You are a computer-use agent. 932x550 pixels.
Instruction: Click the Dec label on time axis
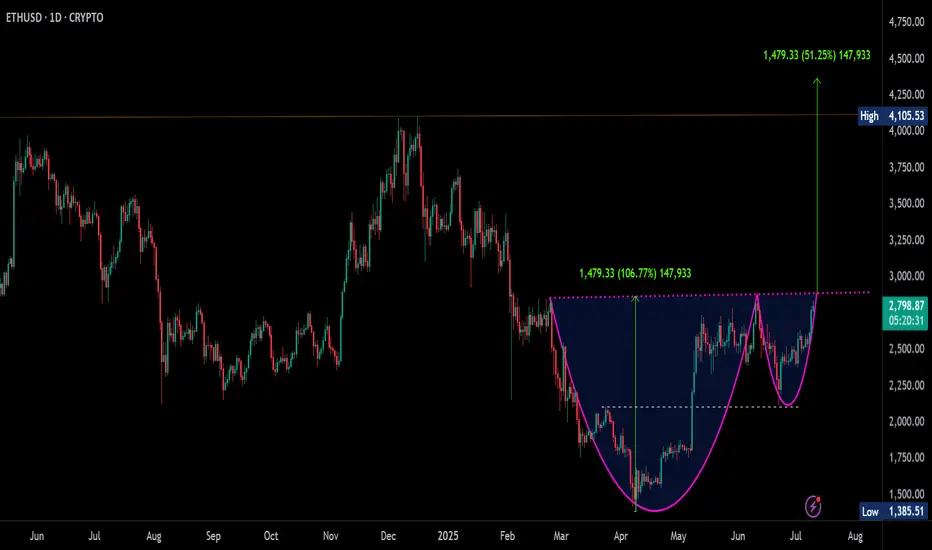388,536
